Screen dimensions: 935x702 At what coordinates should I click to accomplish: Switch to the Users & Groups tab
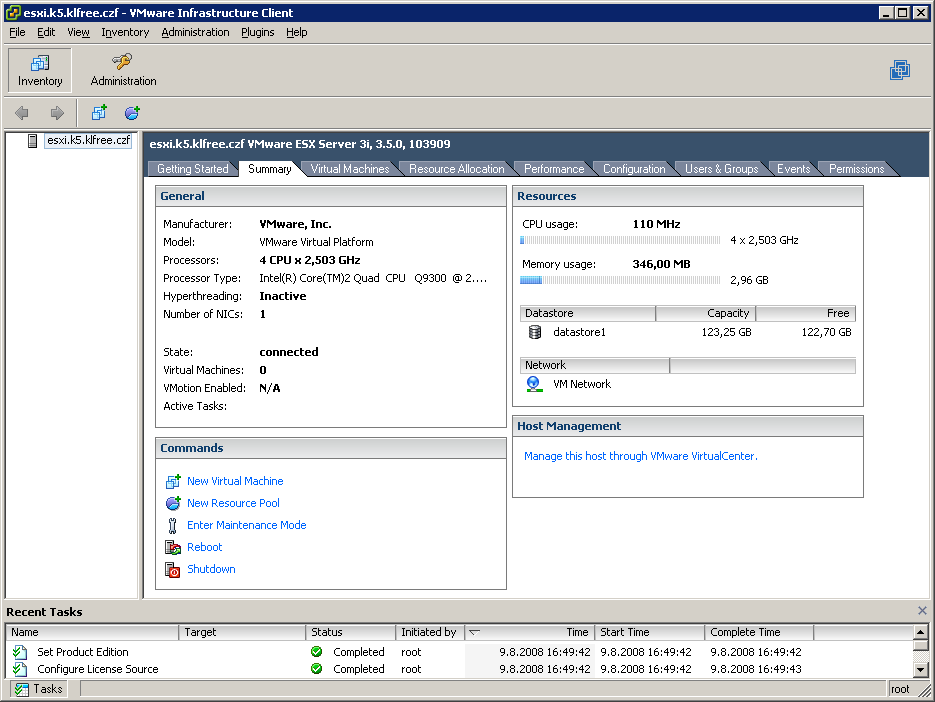722,169
